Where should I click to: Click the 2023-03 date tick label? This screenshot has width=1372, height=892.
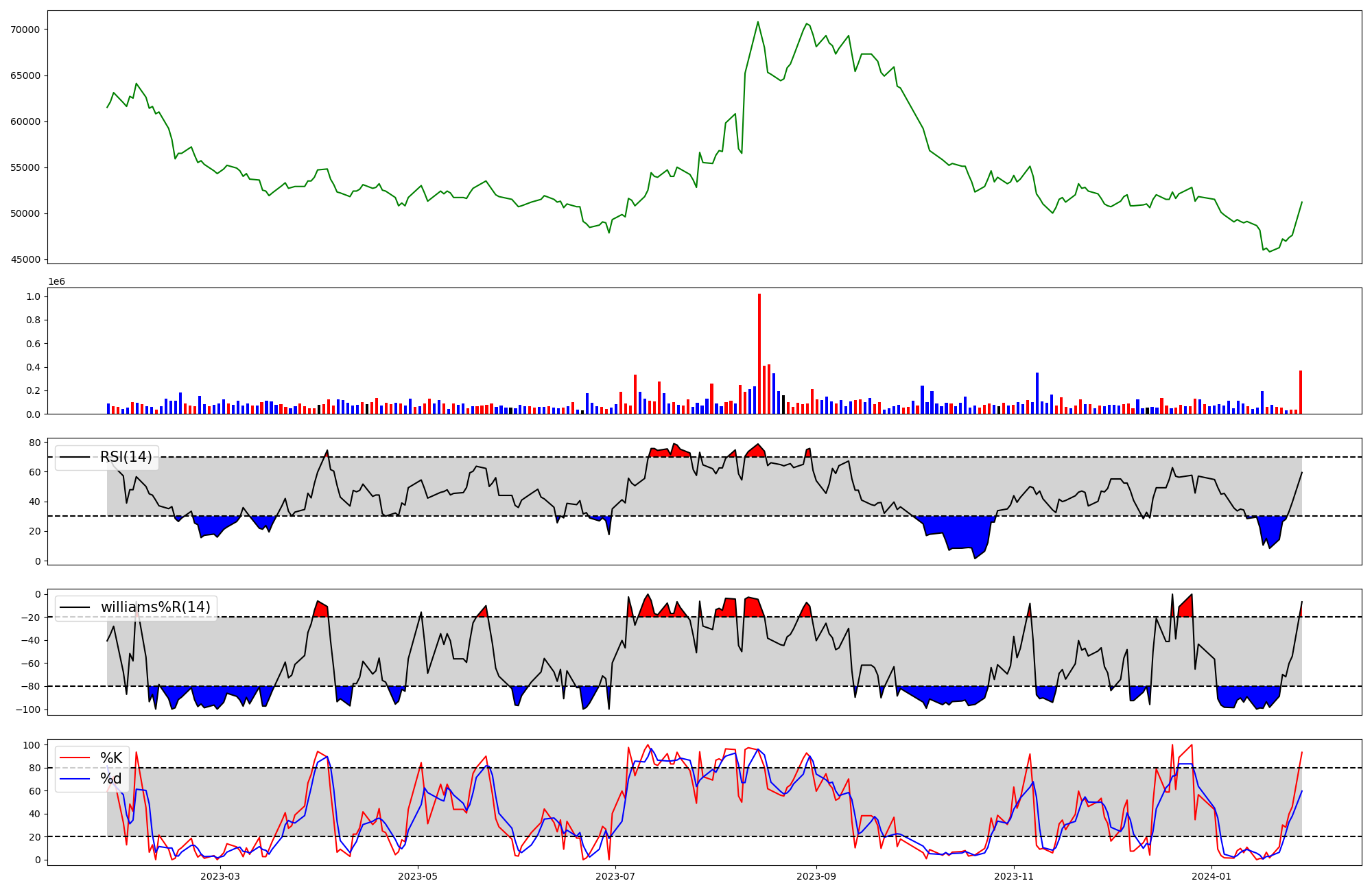click(220, 876)
